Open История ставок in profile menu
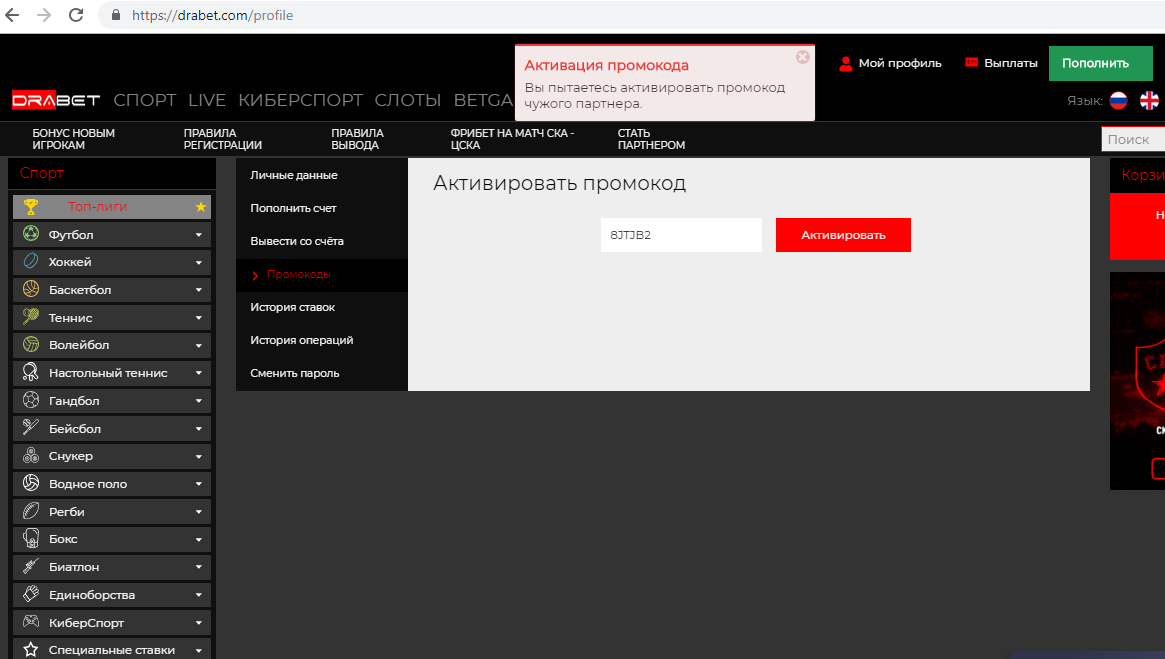Viewport: 1165px width, 659px height. [x=292, y=307]
